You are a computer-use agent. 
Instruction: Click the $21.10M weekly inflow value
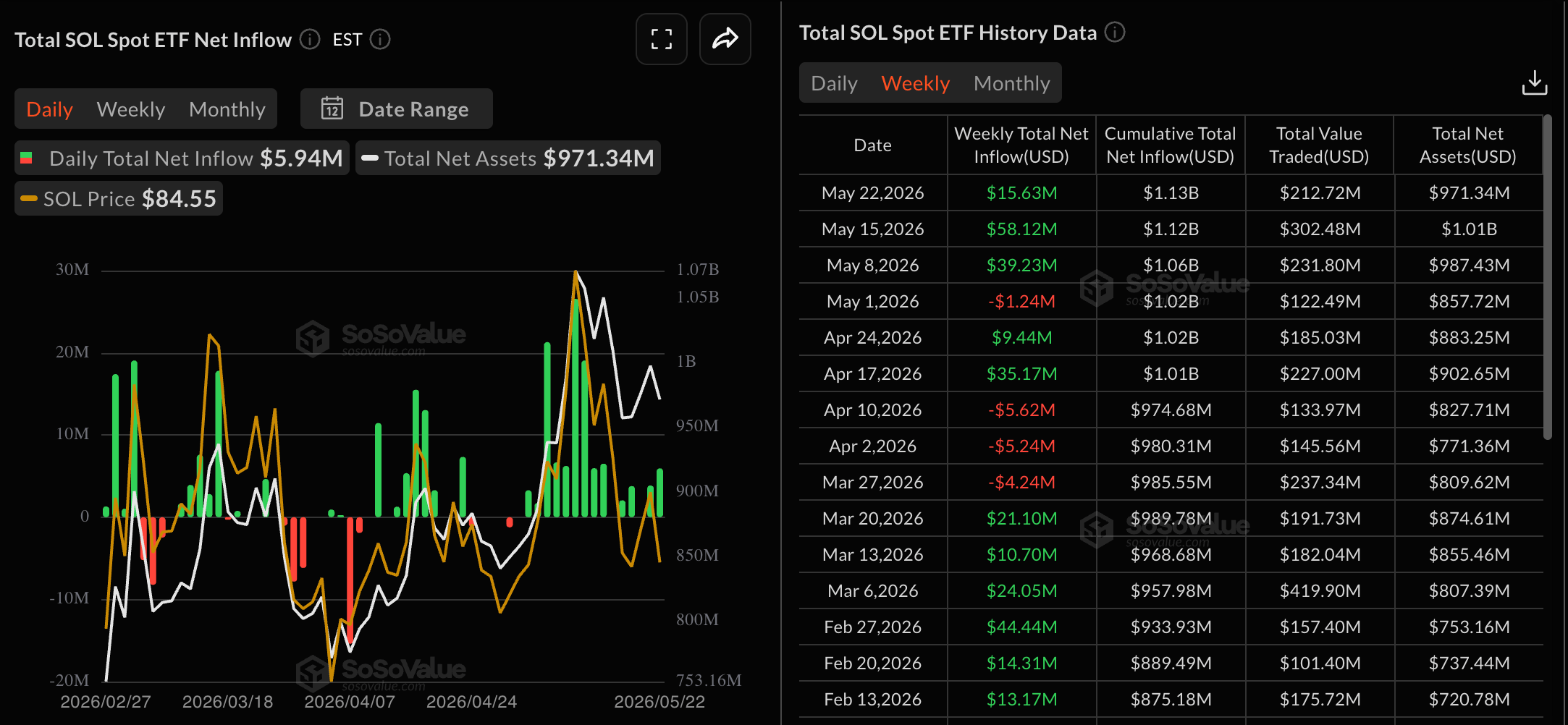[x=1021, y=518]
